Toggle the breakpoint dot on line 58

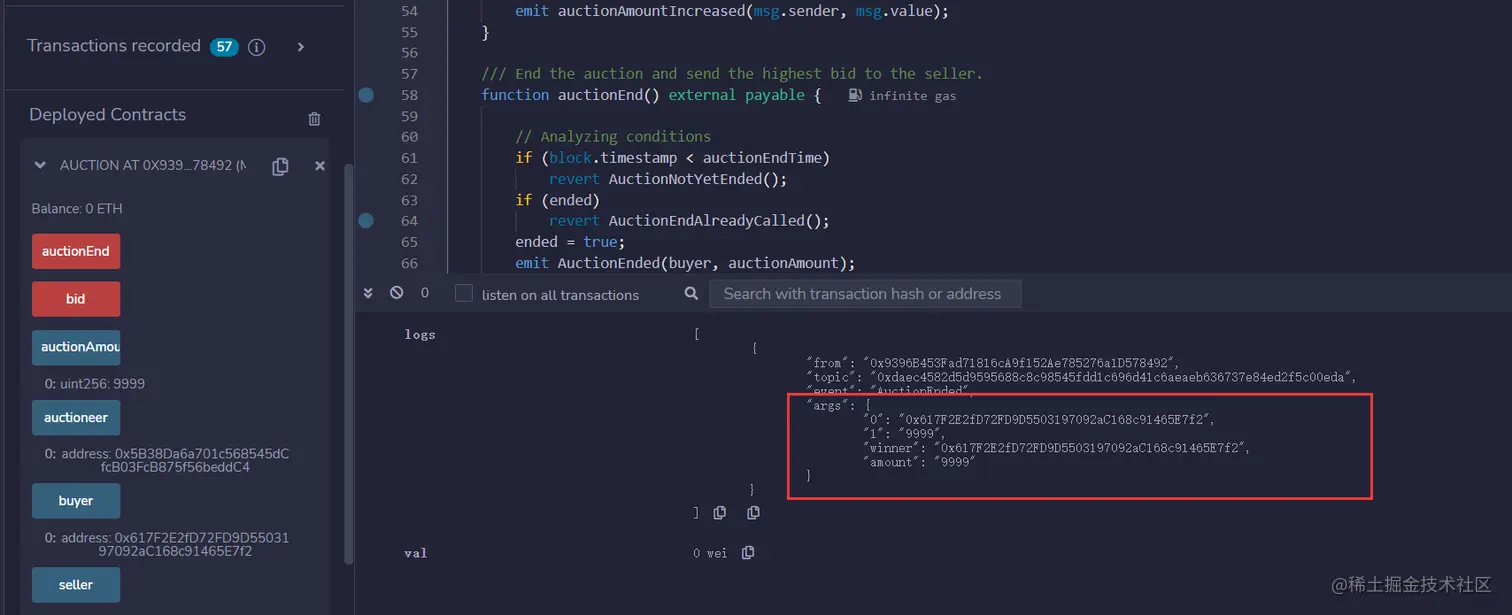tap(366, 95)
